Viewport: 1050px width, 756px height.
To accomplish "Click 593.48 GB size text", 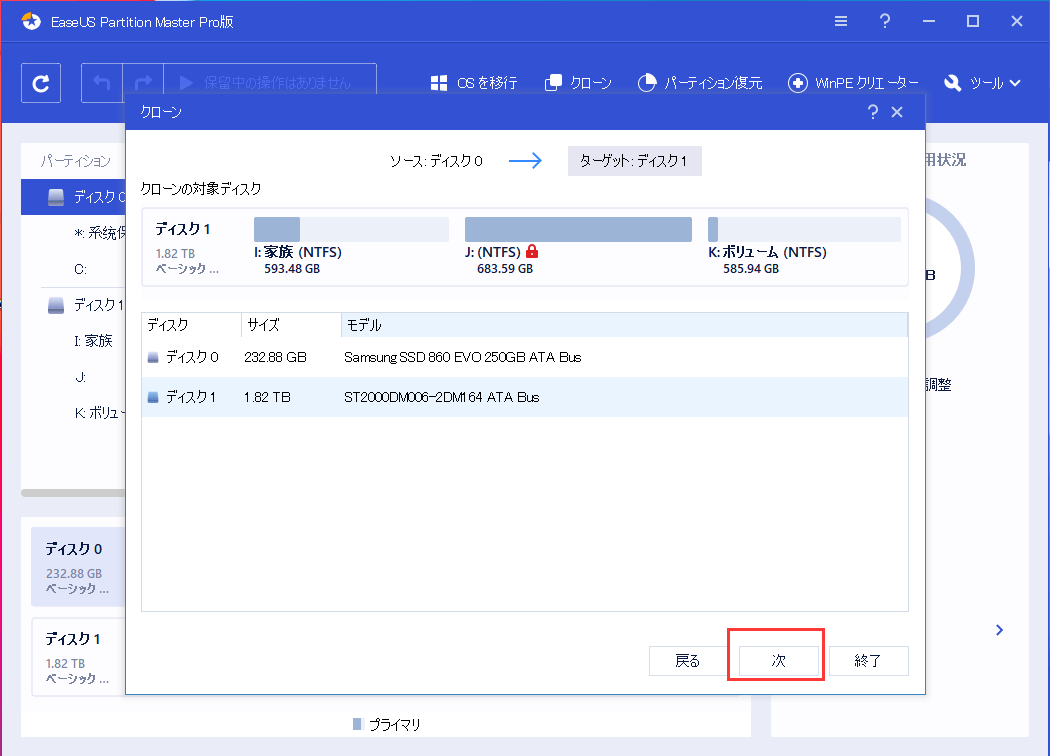I will coord(292,269).
